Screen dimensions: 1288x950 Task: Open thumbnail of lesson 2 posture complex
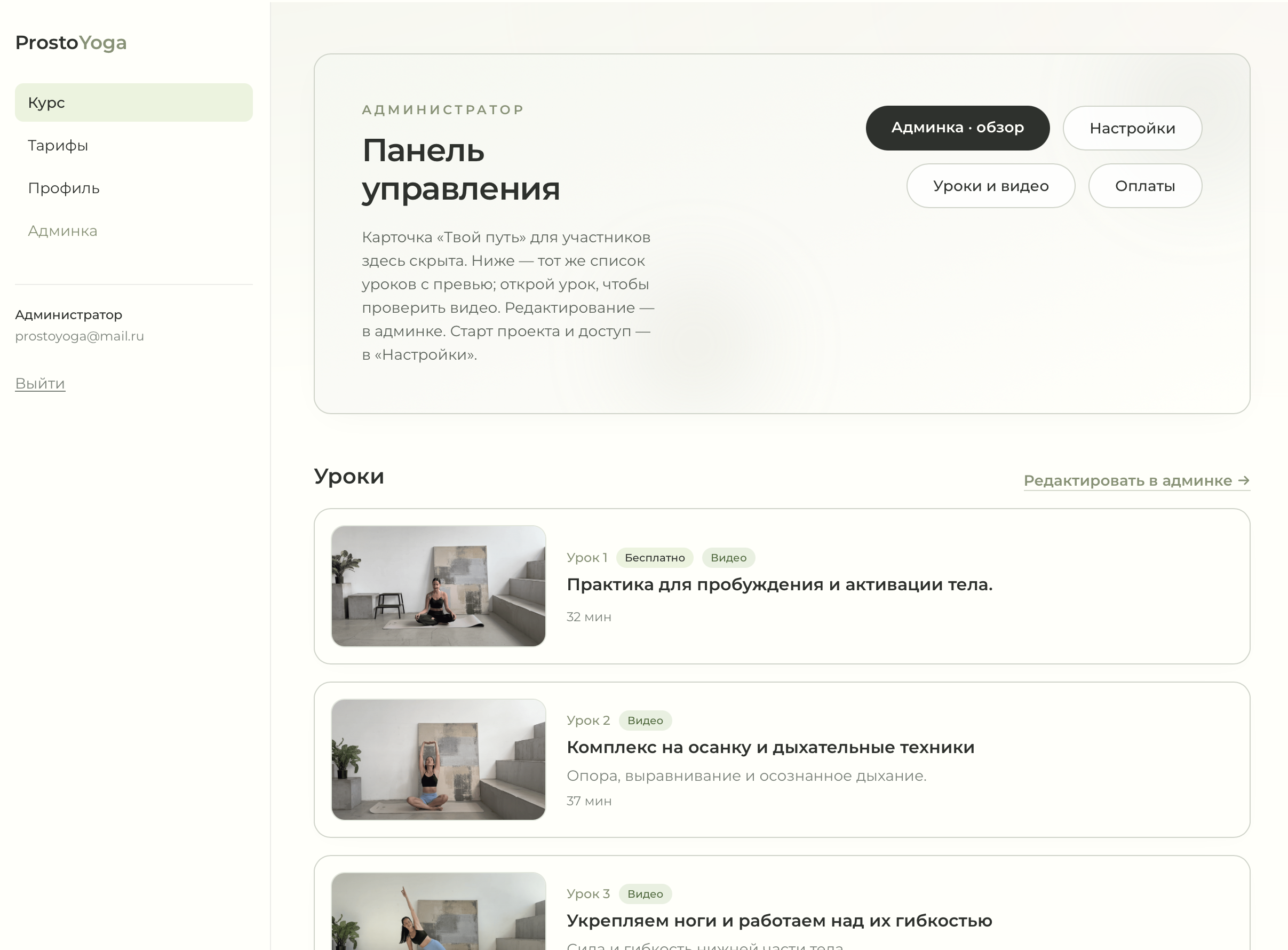(x=439, y=759)
